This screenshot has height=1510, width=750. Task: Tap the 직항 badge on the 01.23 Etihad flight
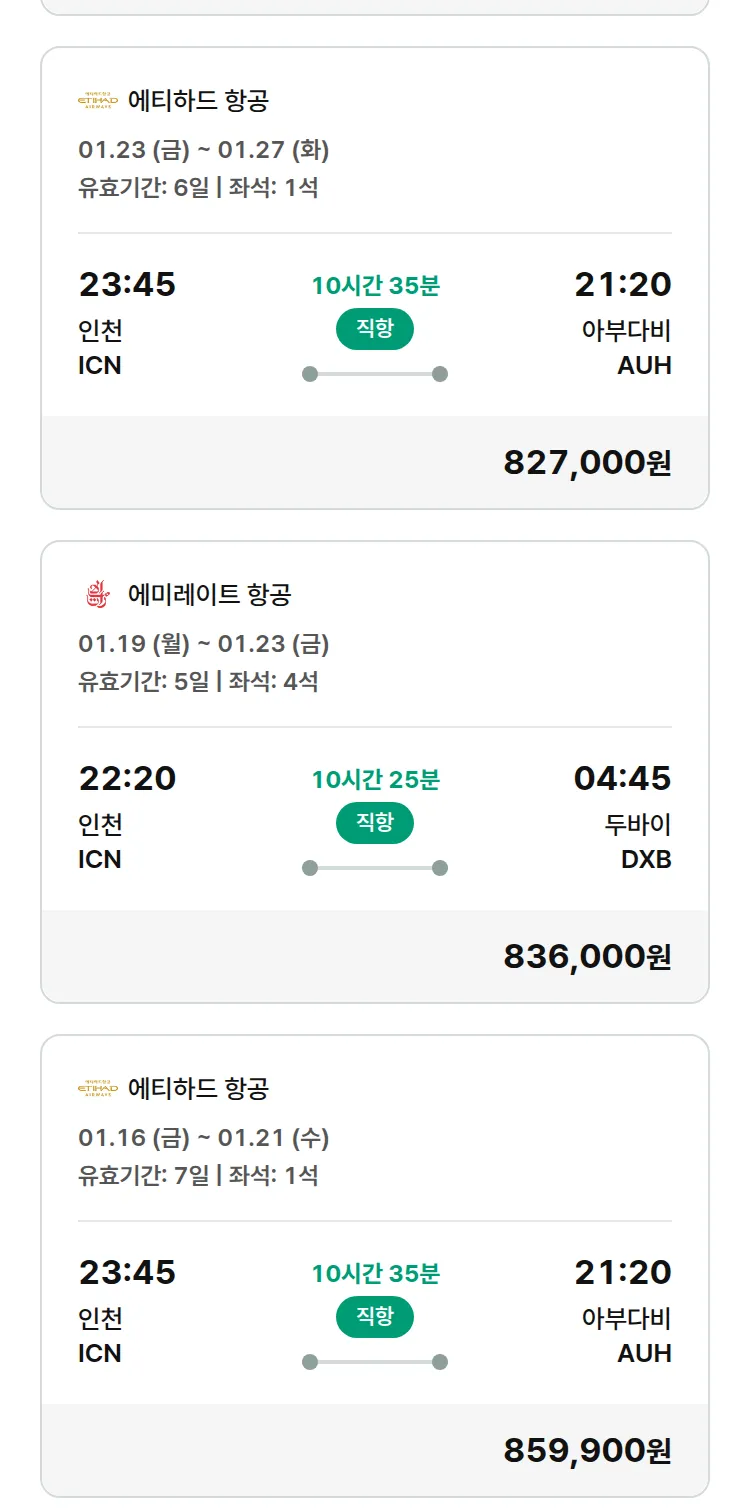click(x=375, y=329)
